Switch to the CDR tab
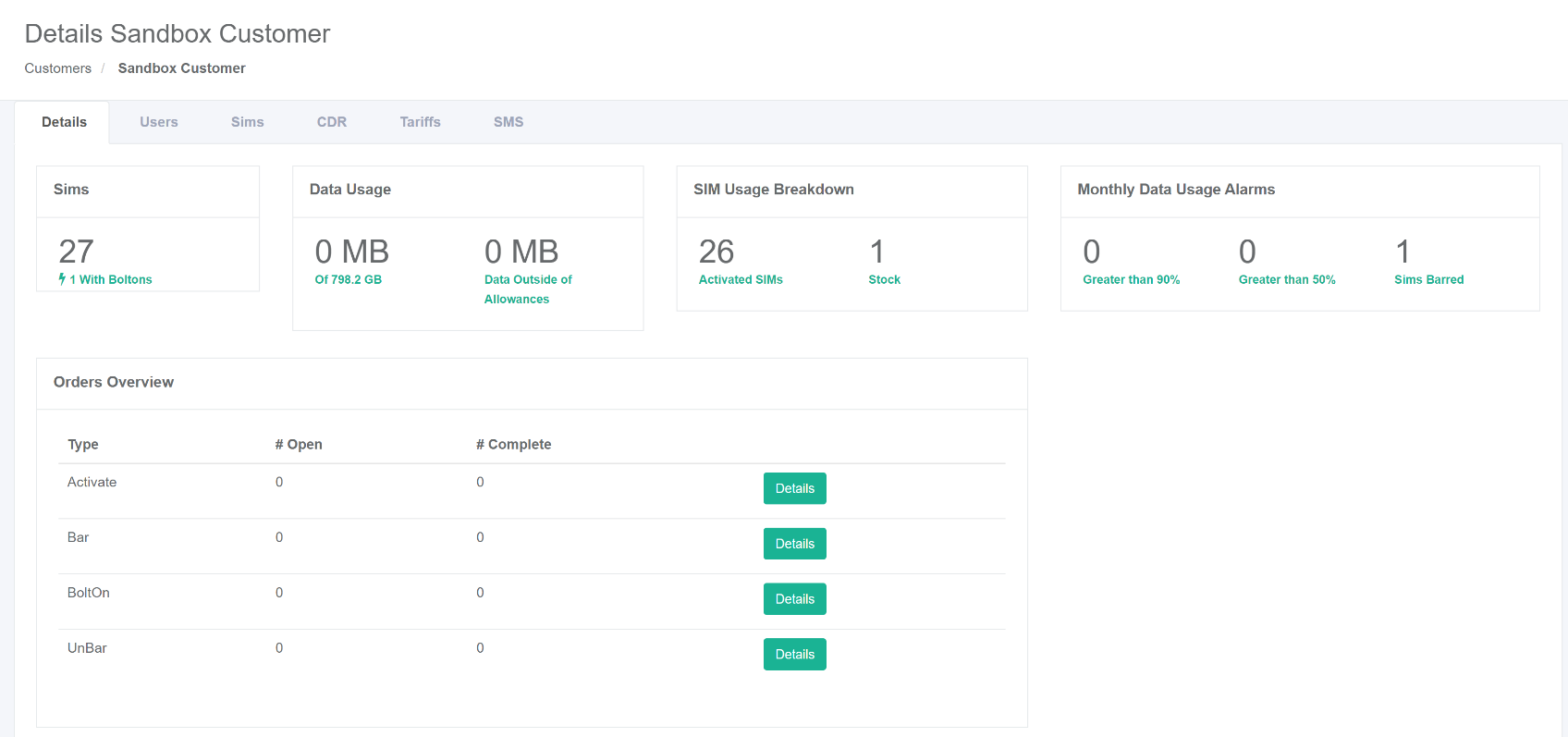Image resolution: width=1568 pixels, height=737 pixels. click(x=332, y=122)
